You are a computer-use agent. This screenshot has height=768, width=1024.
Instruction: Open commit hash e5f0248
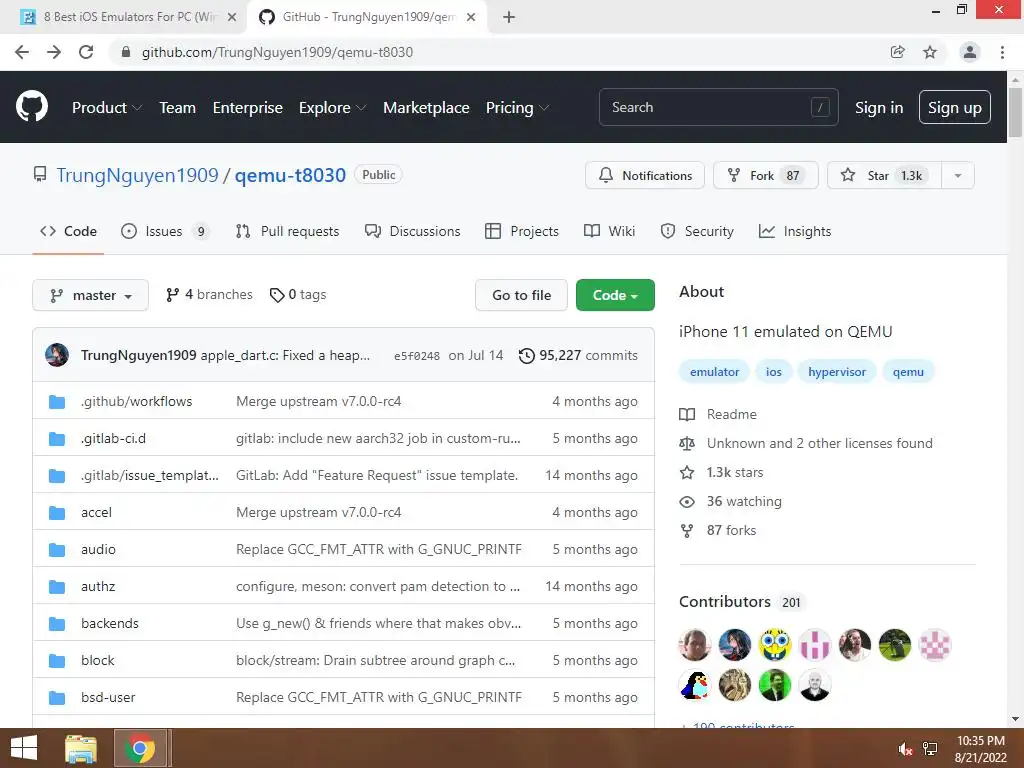point(417,356)
